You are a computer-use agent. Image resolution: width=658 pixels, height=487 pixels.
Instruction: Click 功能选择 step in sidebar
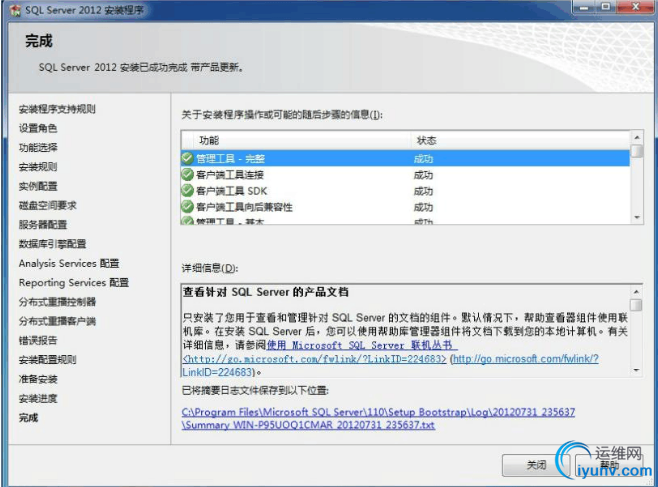click(x=38, y=148)
